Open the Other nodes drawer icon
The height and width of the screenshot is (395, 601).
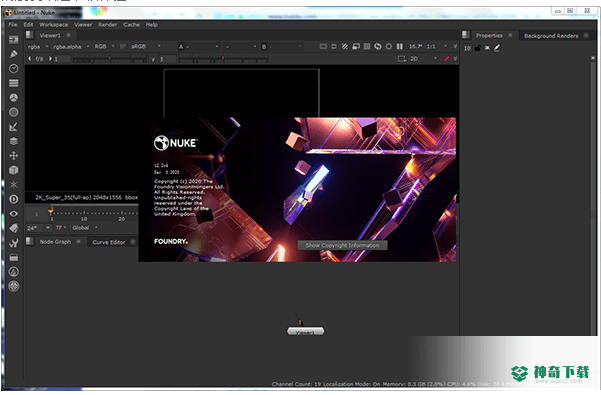14,257
